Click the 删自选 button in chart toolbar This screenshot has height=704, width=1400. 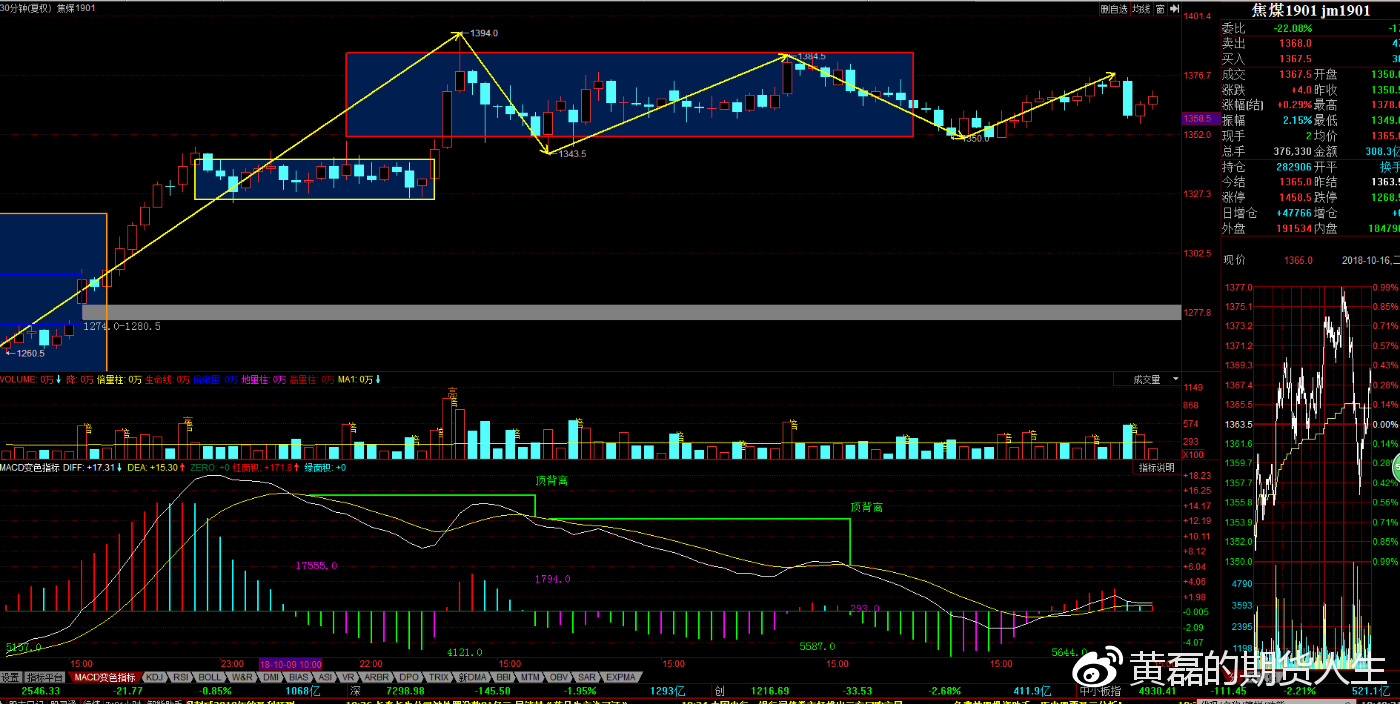click(x=1114, y=8)
